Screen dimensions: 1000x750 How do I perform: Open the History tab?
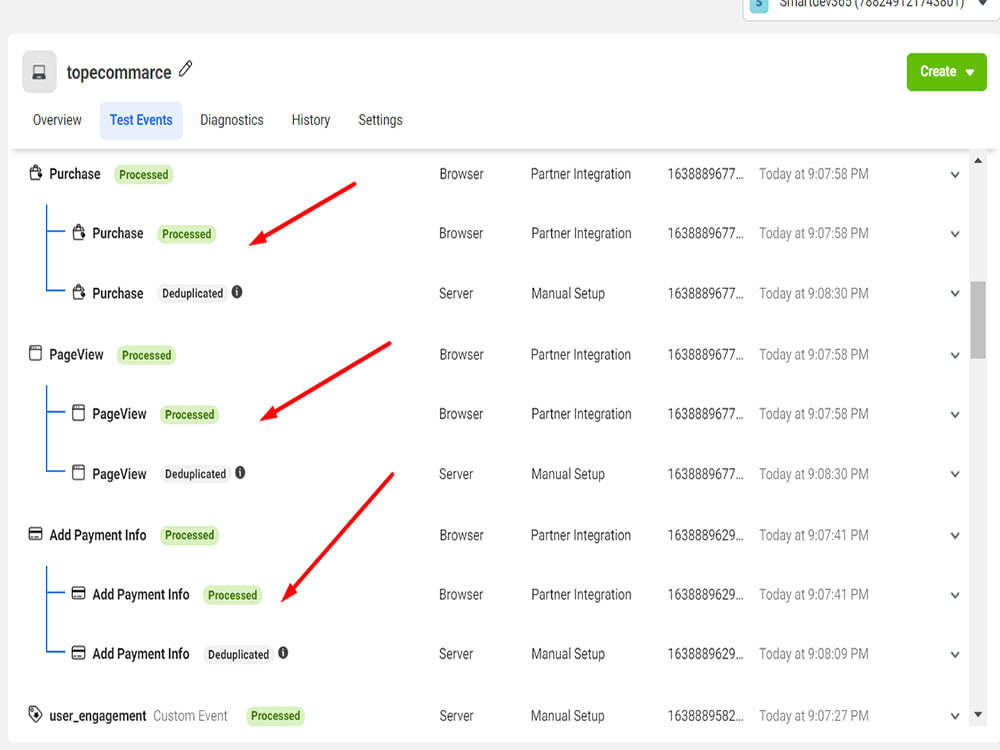click(310, 120)
